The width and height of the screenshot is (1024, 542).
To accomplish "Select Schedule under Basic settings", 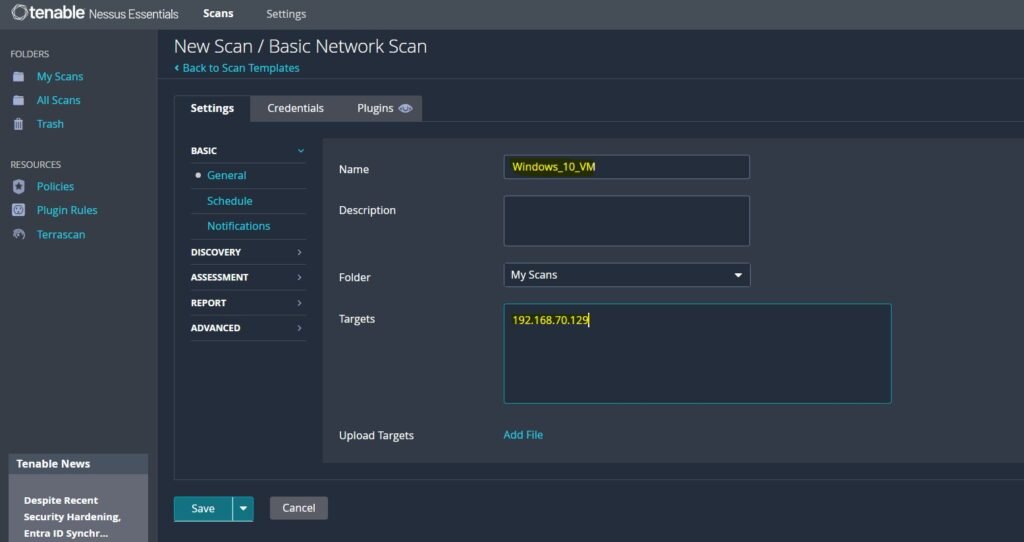I will pyautogui.click(x=229, y=201).
